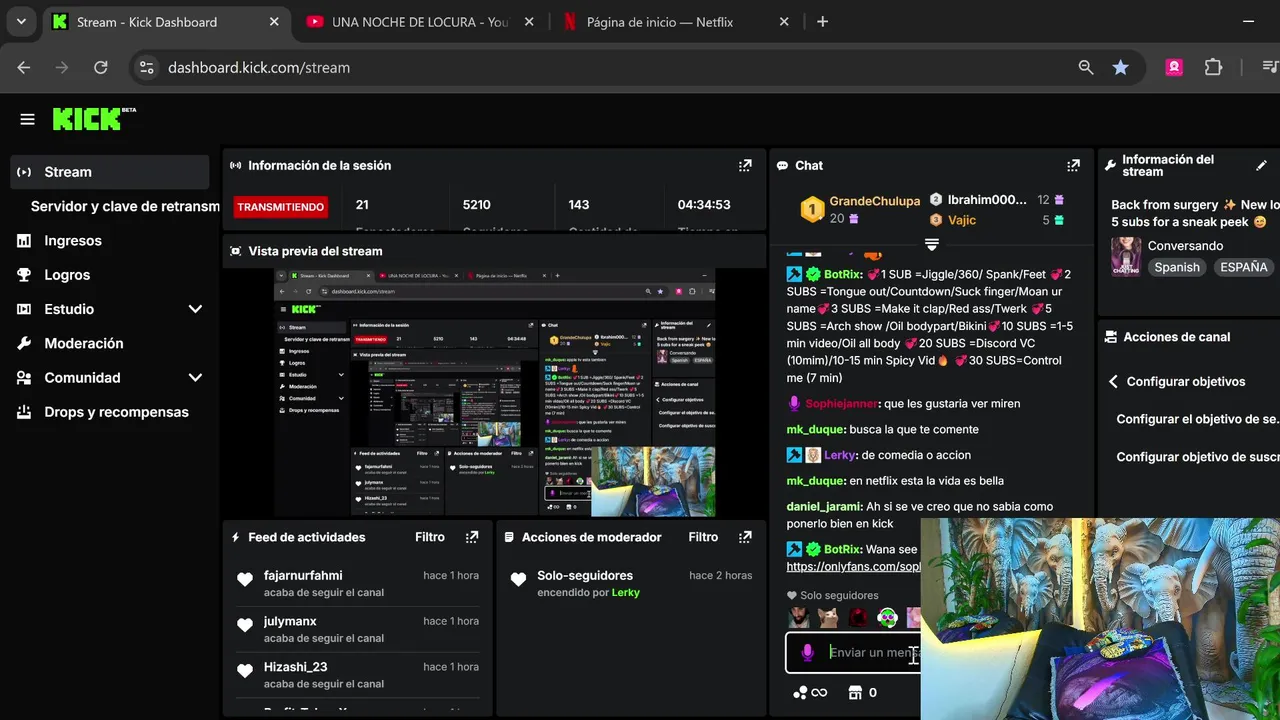Click the TRANSMITIENDO live badge
This screenshot has height=720, width=1280.
point(280,207)
